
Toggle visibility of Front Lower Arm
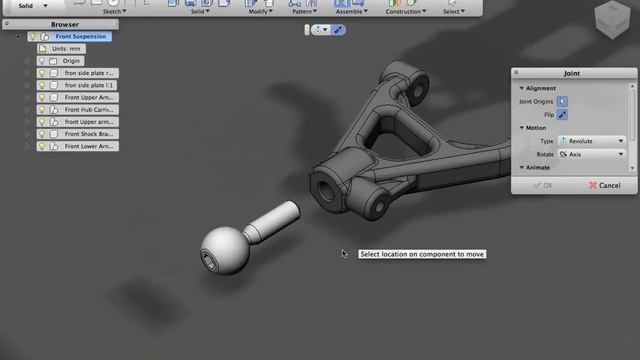[42, 146]
